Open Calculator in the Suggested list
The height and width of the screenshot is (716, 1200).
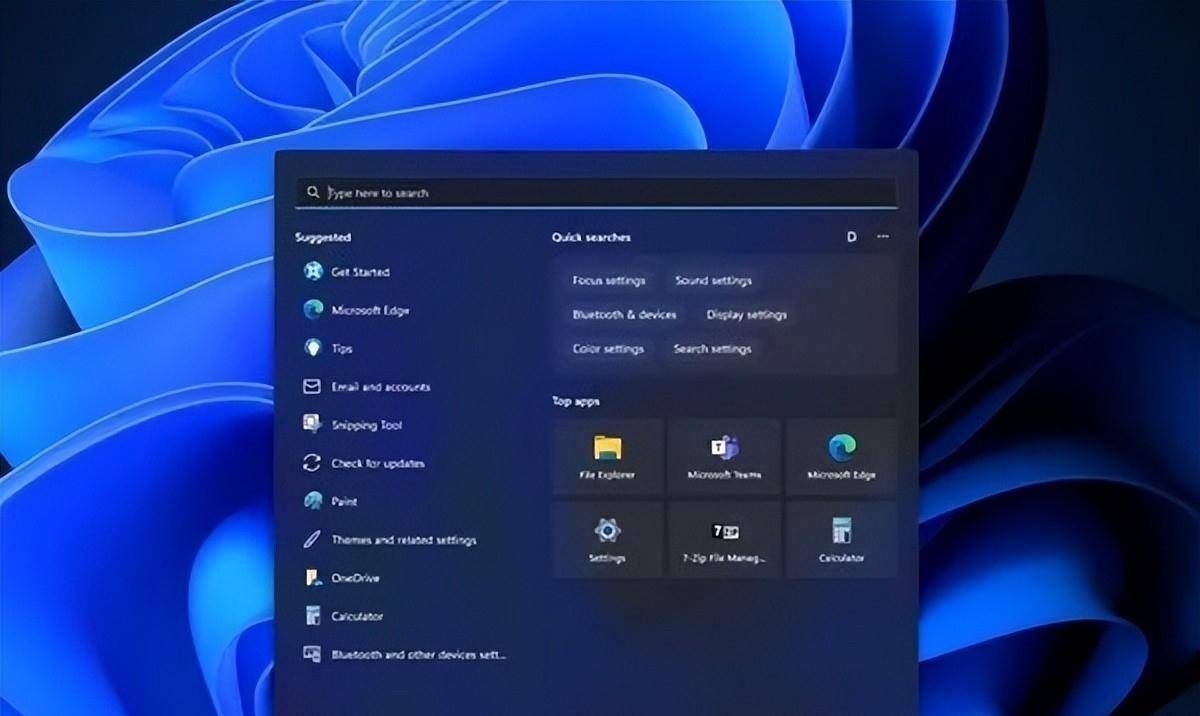pyautogui.click(x=343, y=616)
